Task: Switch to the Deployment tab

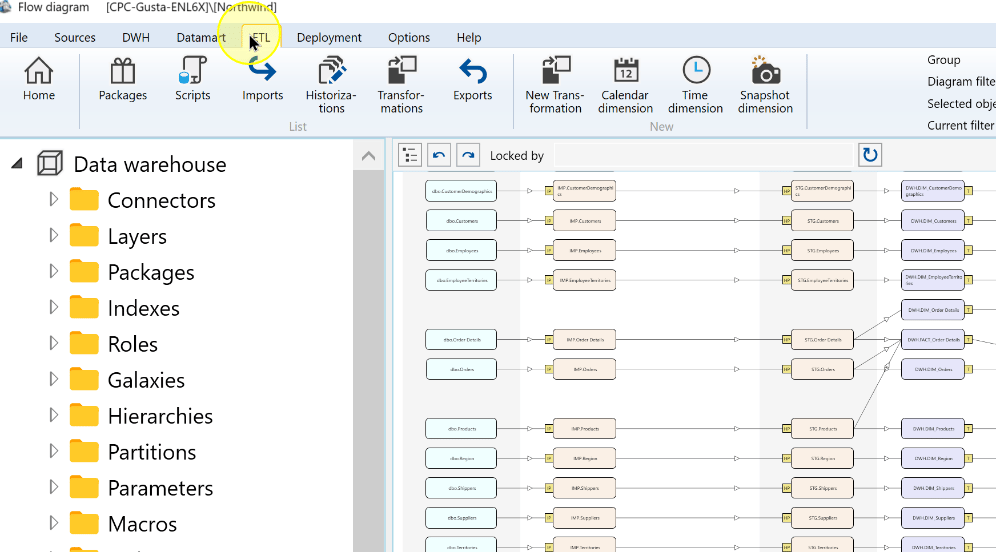Action: [329, 37]
